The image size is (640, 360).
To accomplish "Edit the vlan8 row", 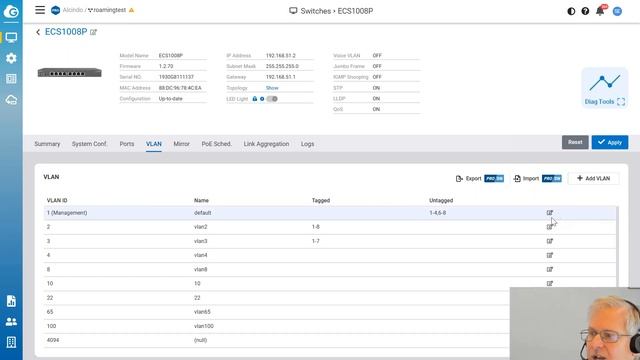I will coord(549,269).
